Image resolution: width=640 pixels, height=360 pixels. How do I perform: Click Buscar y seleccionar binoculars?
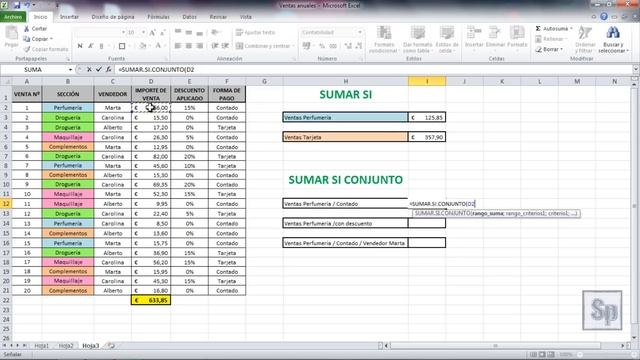(613, 39)
